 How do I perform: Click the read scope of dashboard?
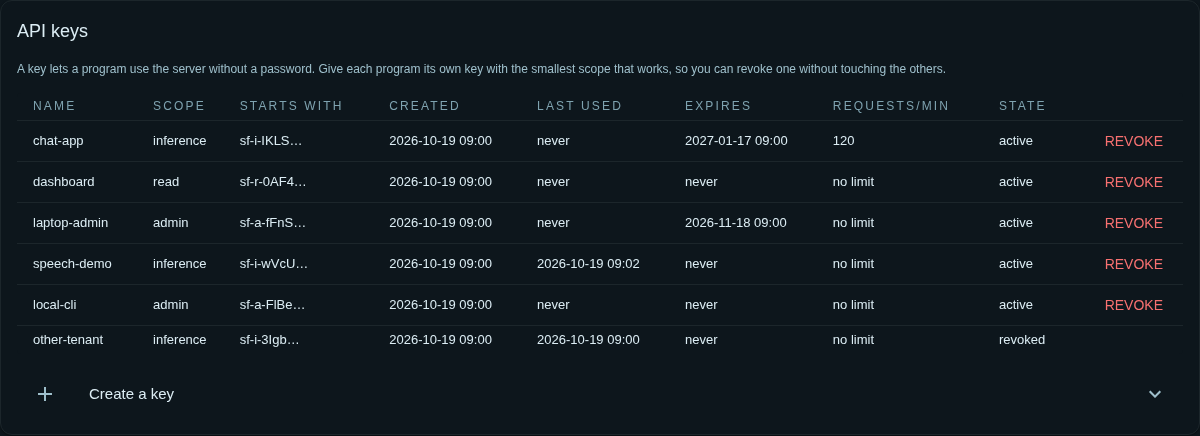(x=166, y=182)
